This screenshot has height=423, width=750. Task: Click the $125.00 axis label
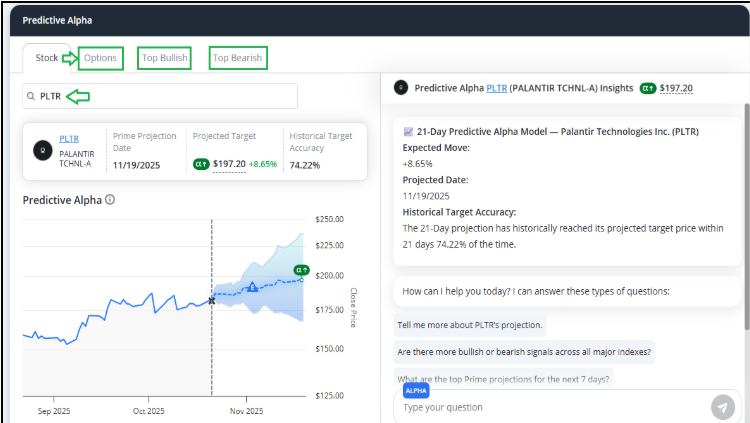coord(330,396)
